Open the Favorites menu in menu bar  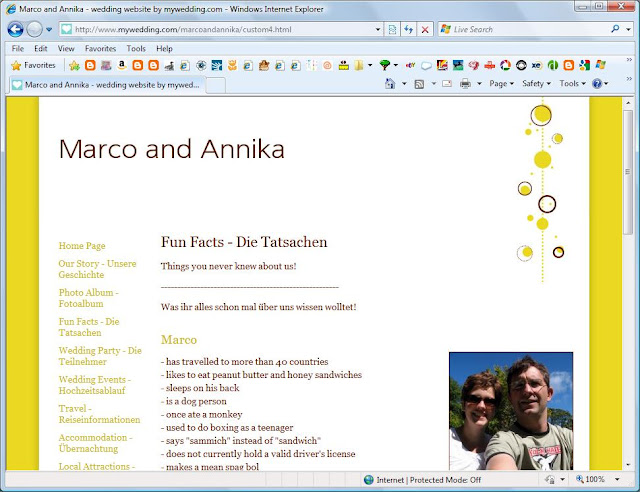(100, 49)
